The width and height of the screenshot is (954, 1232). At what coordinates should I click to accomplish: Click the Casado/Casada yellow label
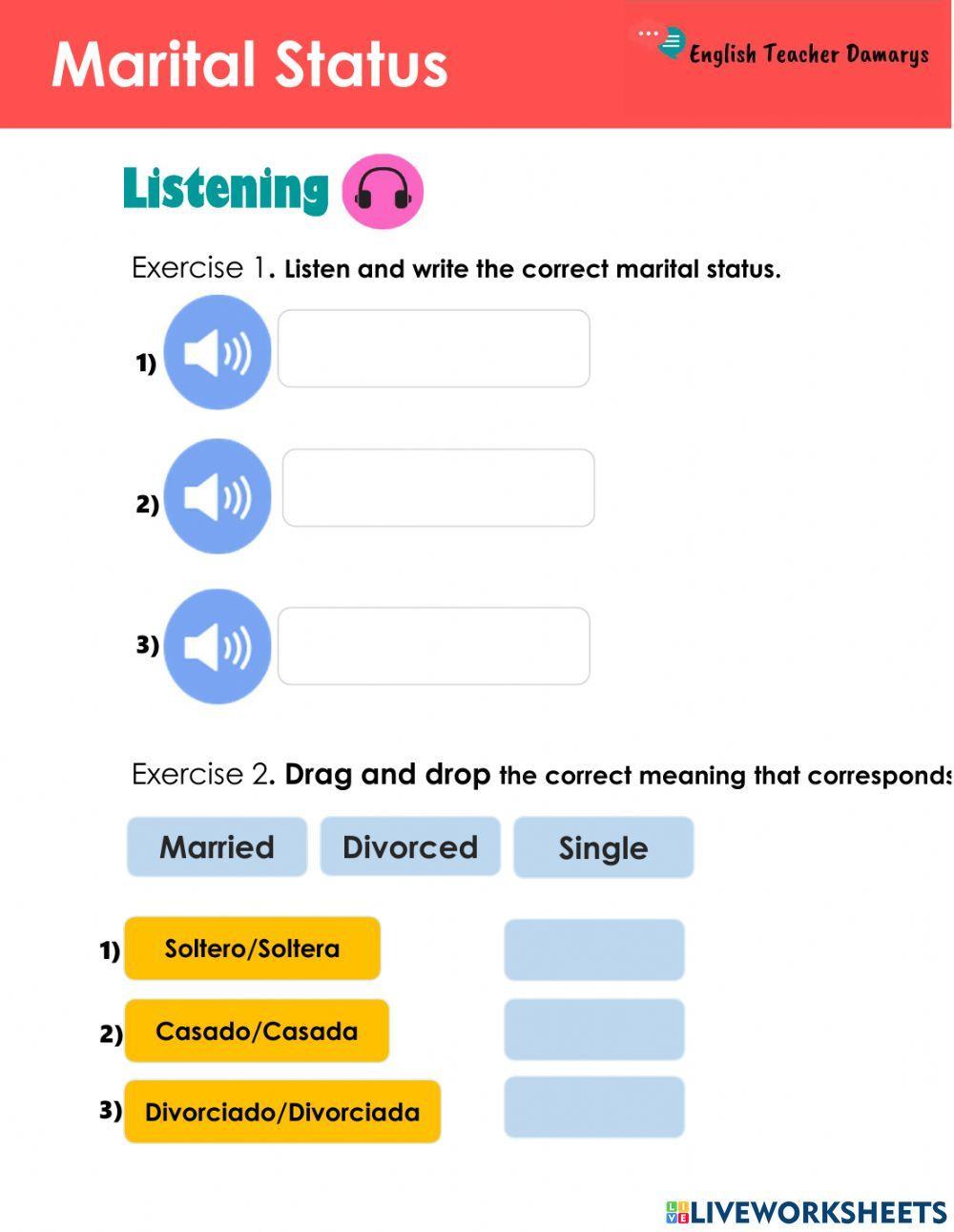point(257,1031)
